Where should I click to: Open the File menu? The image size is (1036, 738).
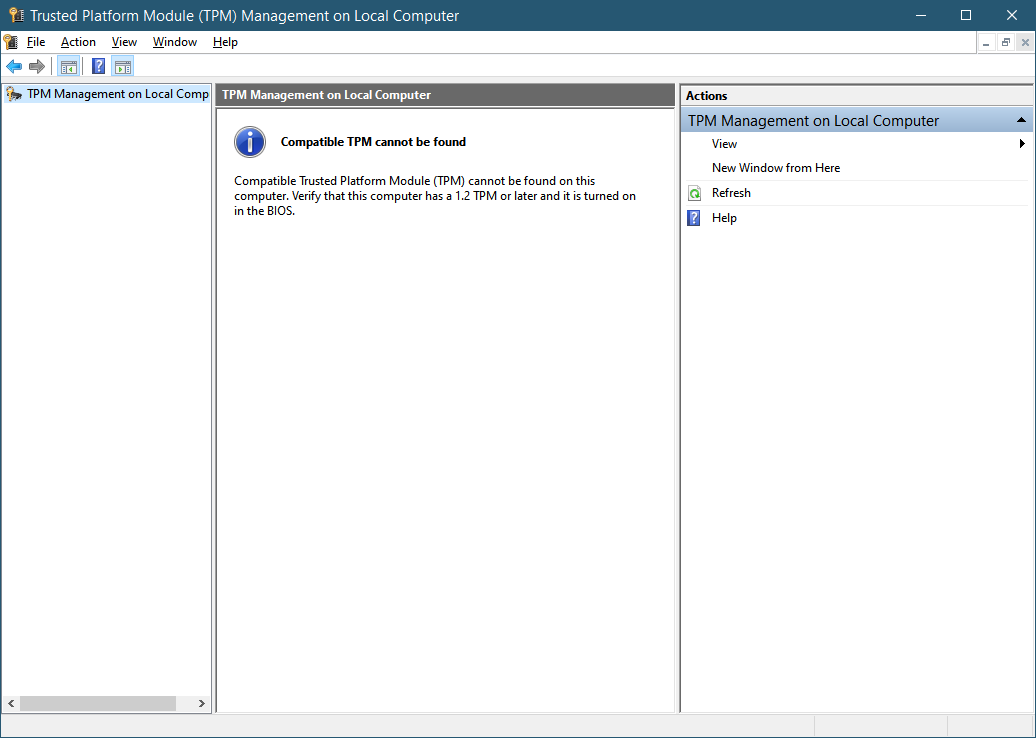click(36, 42)
